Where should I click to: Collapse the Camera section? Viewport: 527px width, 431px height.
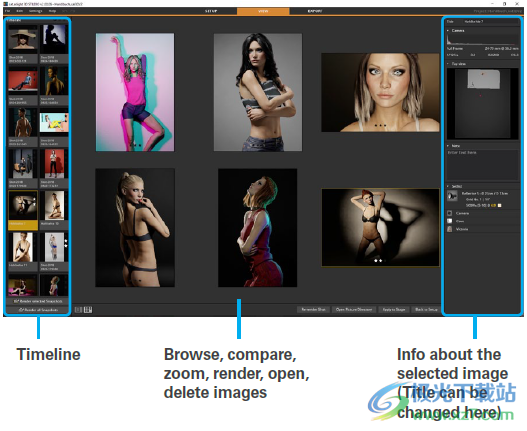tap(448, 31)
